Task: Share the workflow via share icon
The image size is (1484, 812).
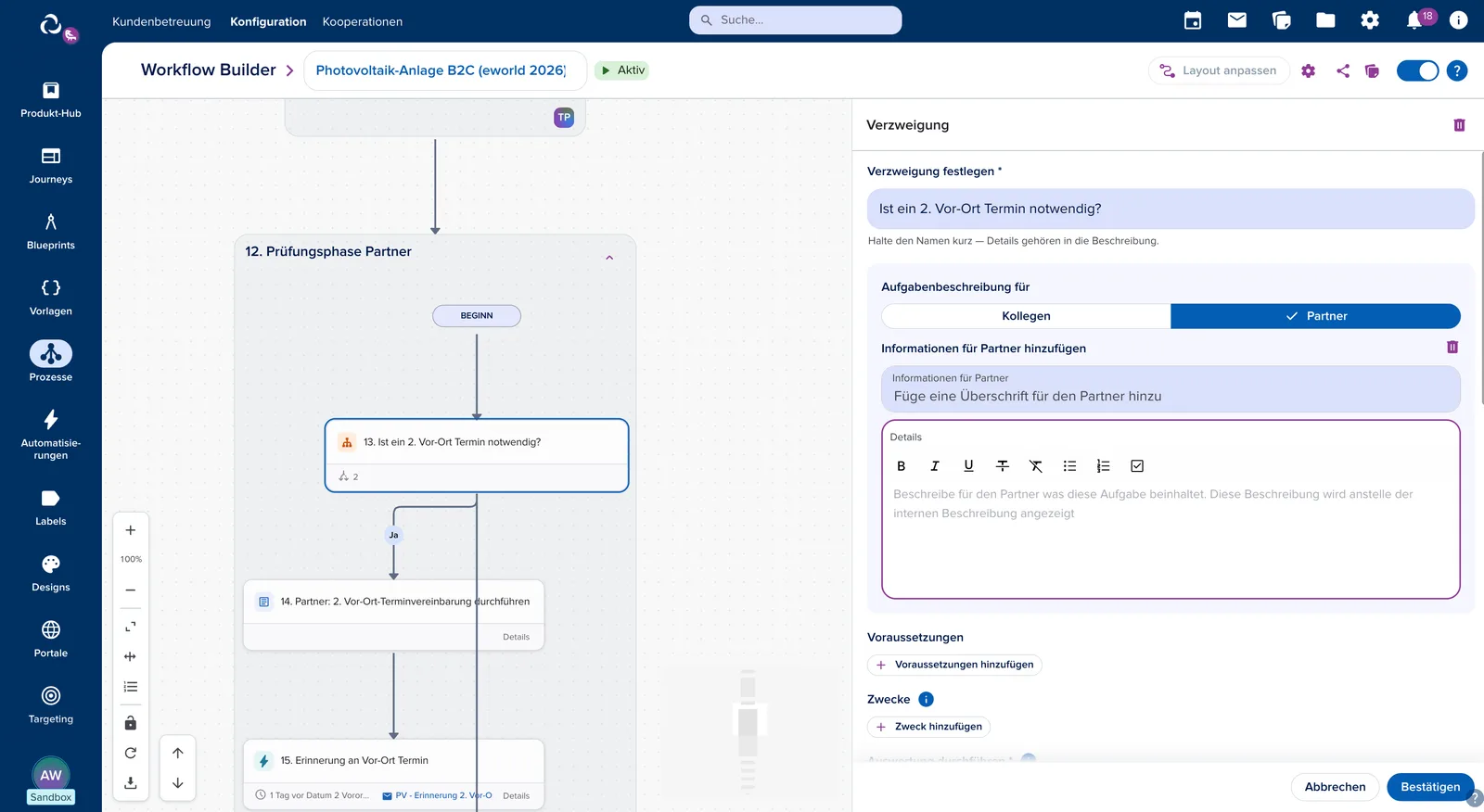Action: tap(1342, 70)
